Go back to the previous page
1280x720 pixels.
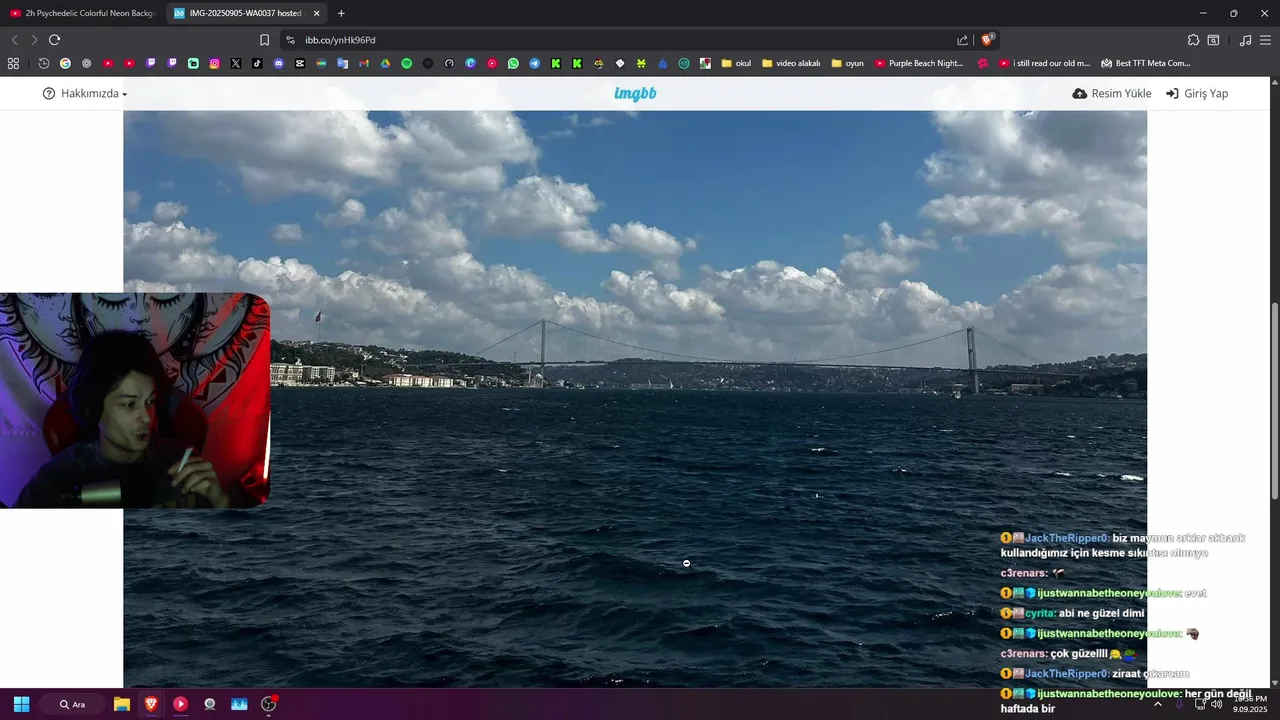point(14,40)
